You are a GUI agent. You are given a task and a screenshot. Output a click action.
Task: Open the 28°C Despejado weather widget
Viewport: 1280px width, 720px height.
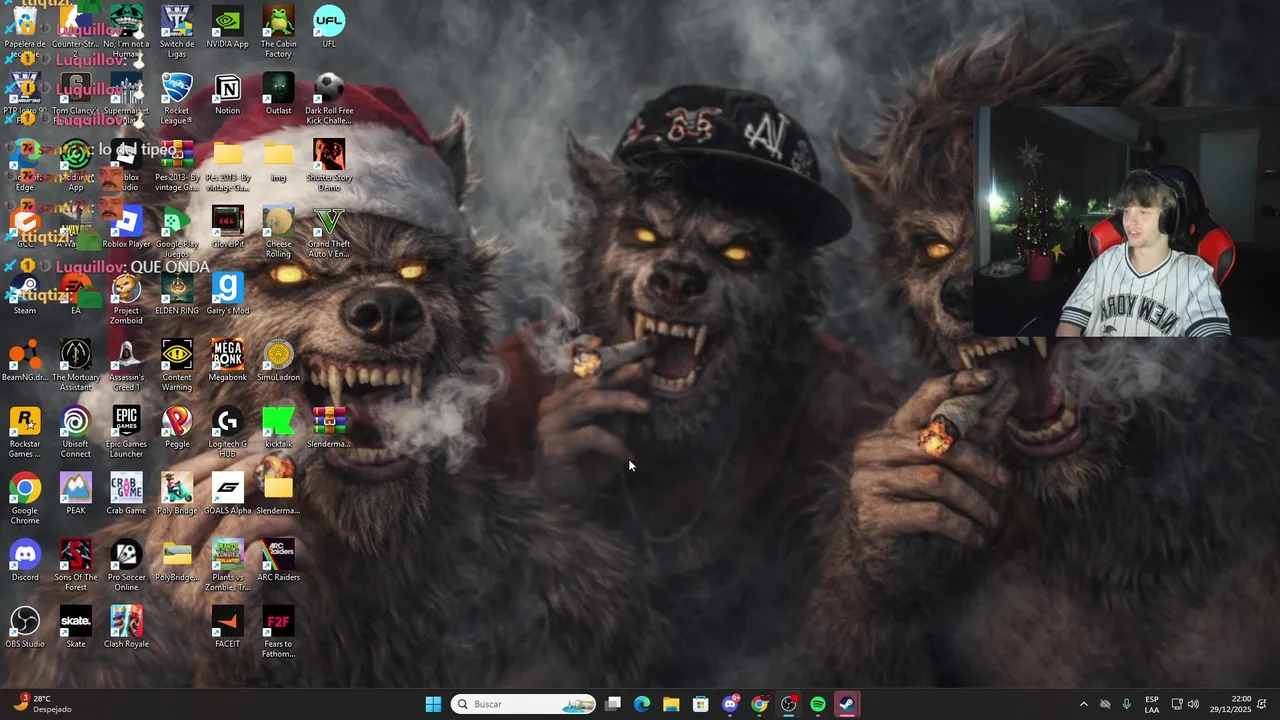pyautogui.click(x=42, y=704)
